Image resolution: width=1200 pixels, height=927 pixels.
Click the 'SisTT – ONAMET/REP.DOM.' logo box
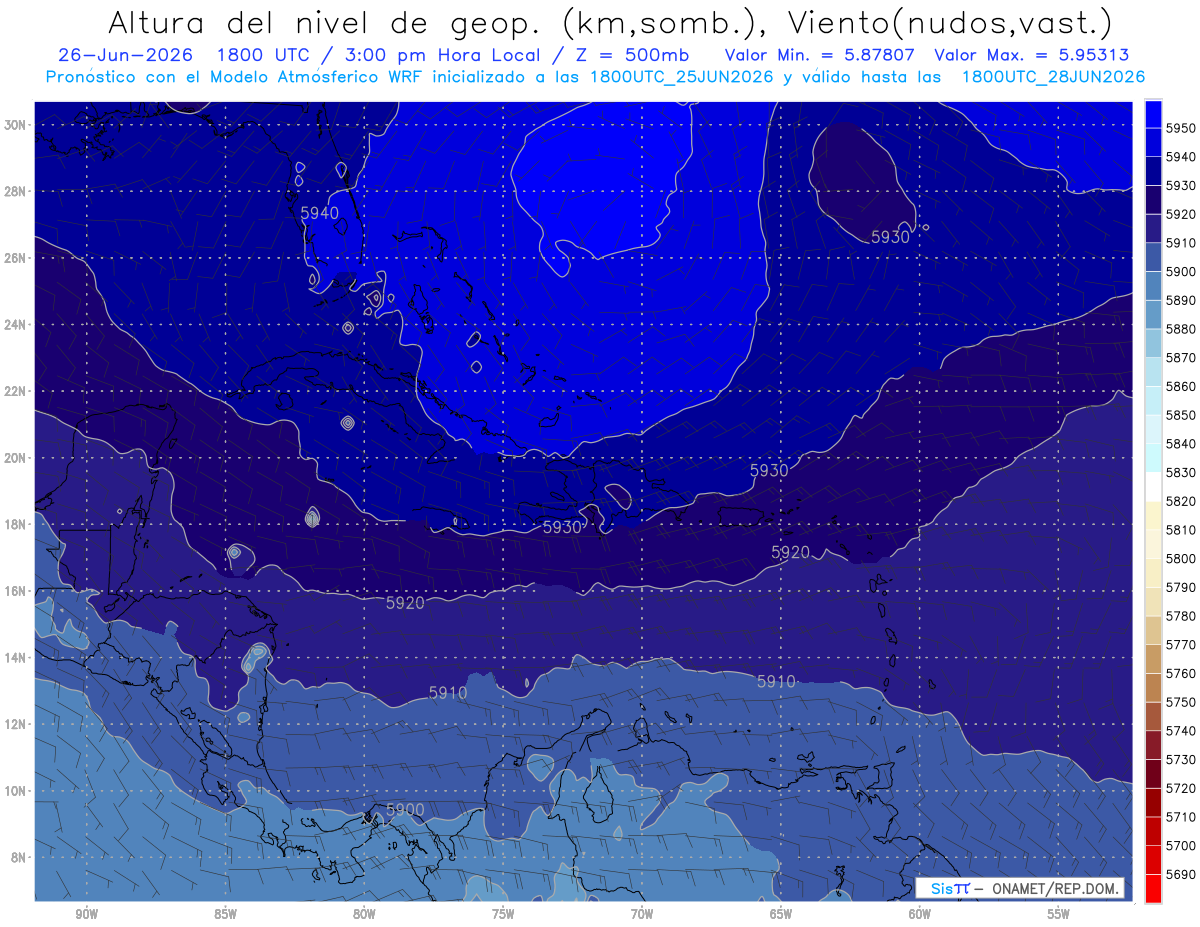pos(1020,888)
